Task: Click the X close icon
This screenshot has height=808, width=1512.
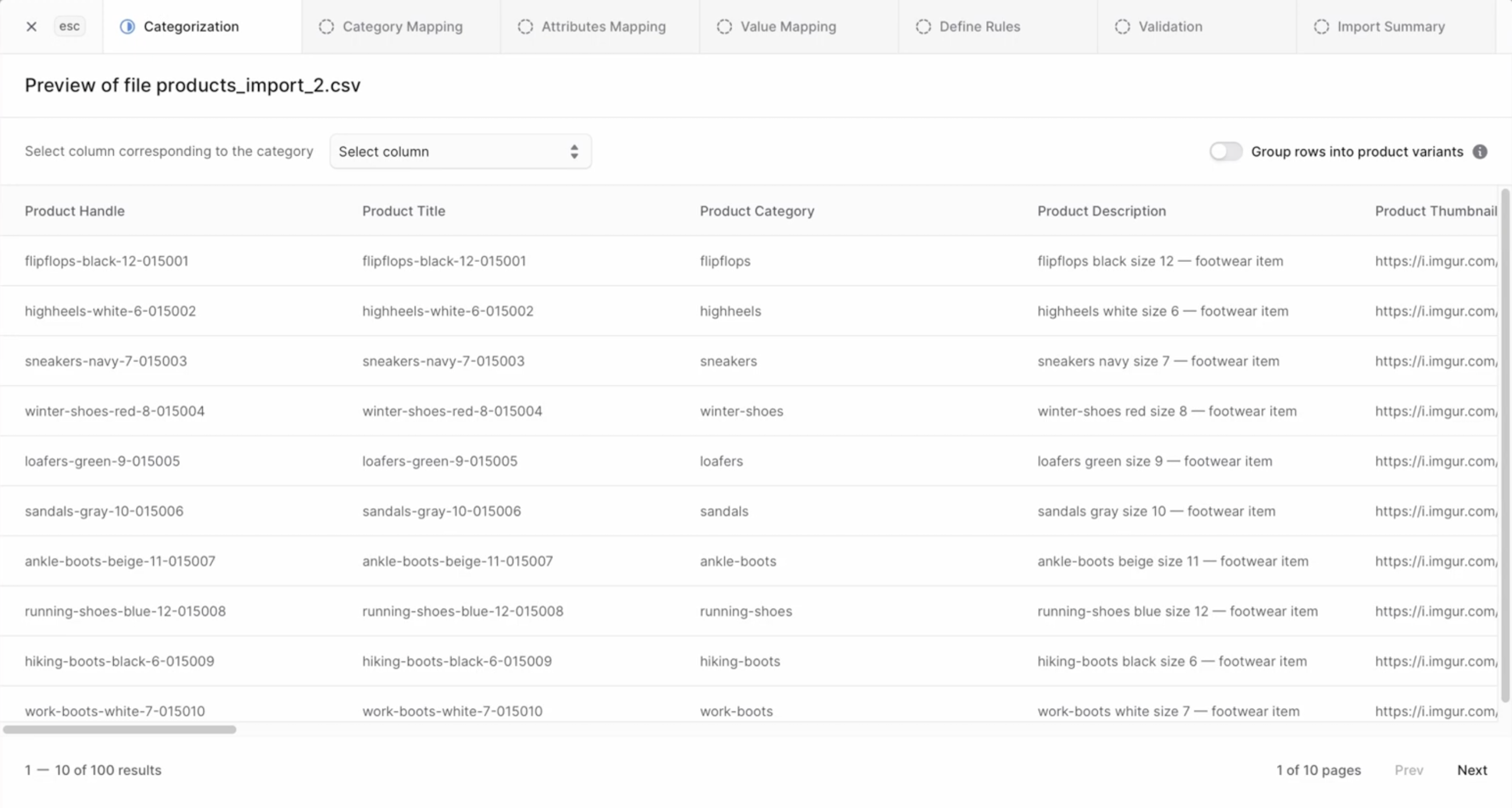Action: point(32,26)
